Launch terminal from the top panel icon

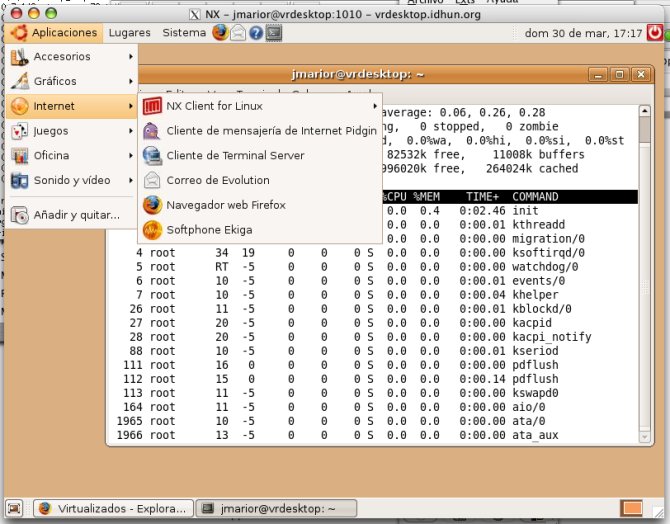pos(273,33)
